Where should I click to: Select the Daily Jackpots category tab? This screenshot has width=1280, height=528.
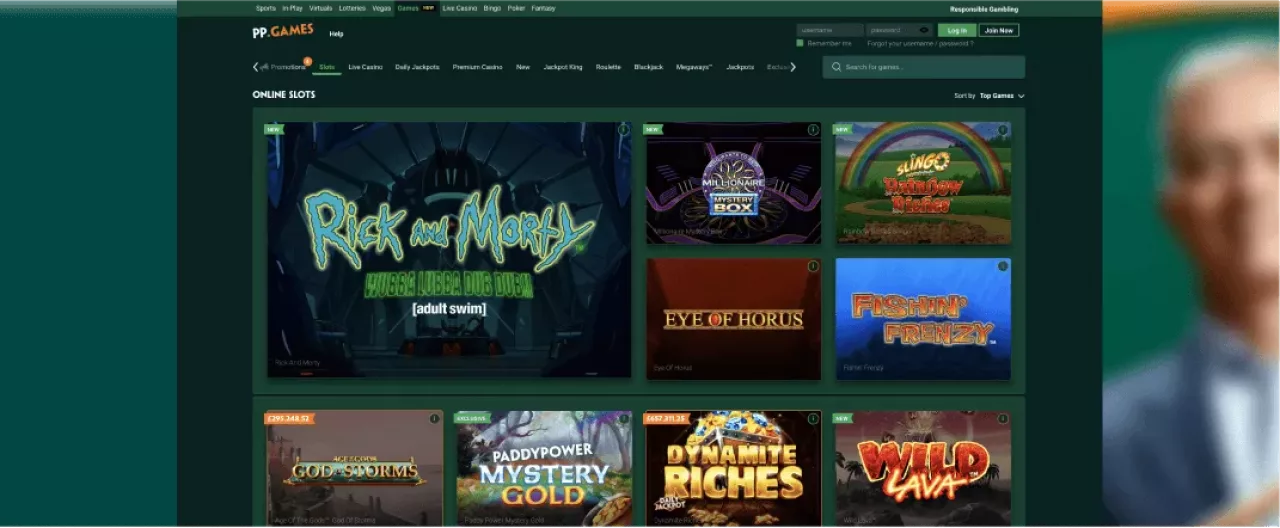pos(417,67)
